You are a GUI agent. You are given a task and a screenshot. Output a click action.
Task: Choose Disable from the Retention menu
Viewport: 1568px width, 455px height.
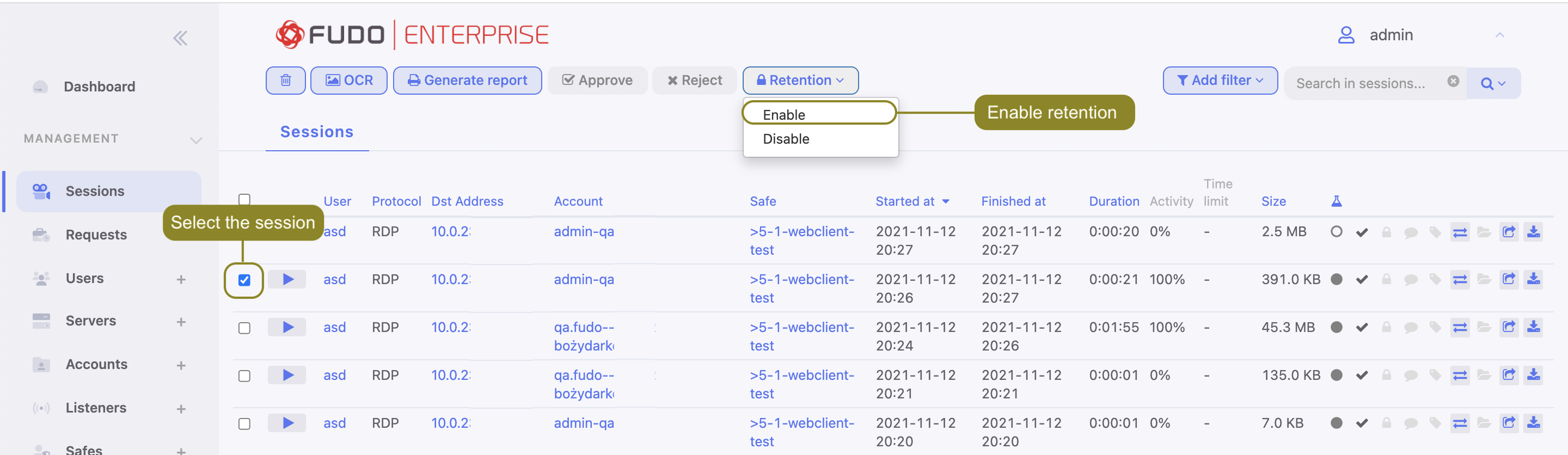pyautogui.click(x=786, y=139)
